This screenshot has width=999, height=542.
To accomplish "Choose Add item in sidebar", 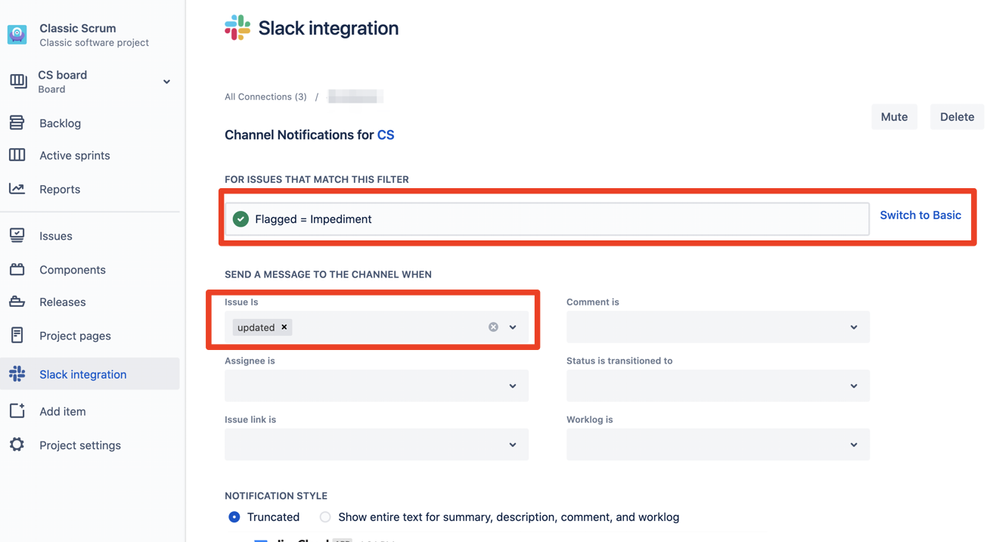I will [62, 411].
